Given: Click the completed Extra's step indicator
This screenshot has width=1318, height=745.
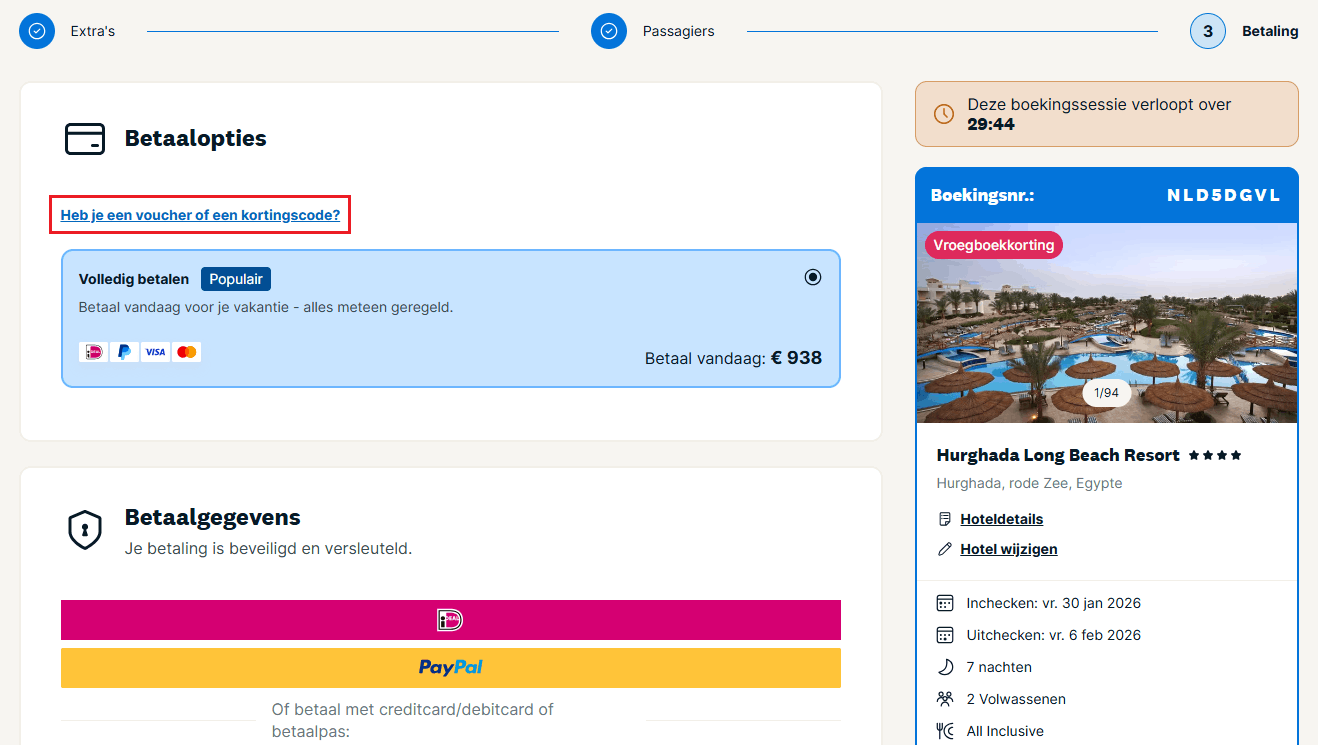Looking at the screenshot, I should (37, 31).
